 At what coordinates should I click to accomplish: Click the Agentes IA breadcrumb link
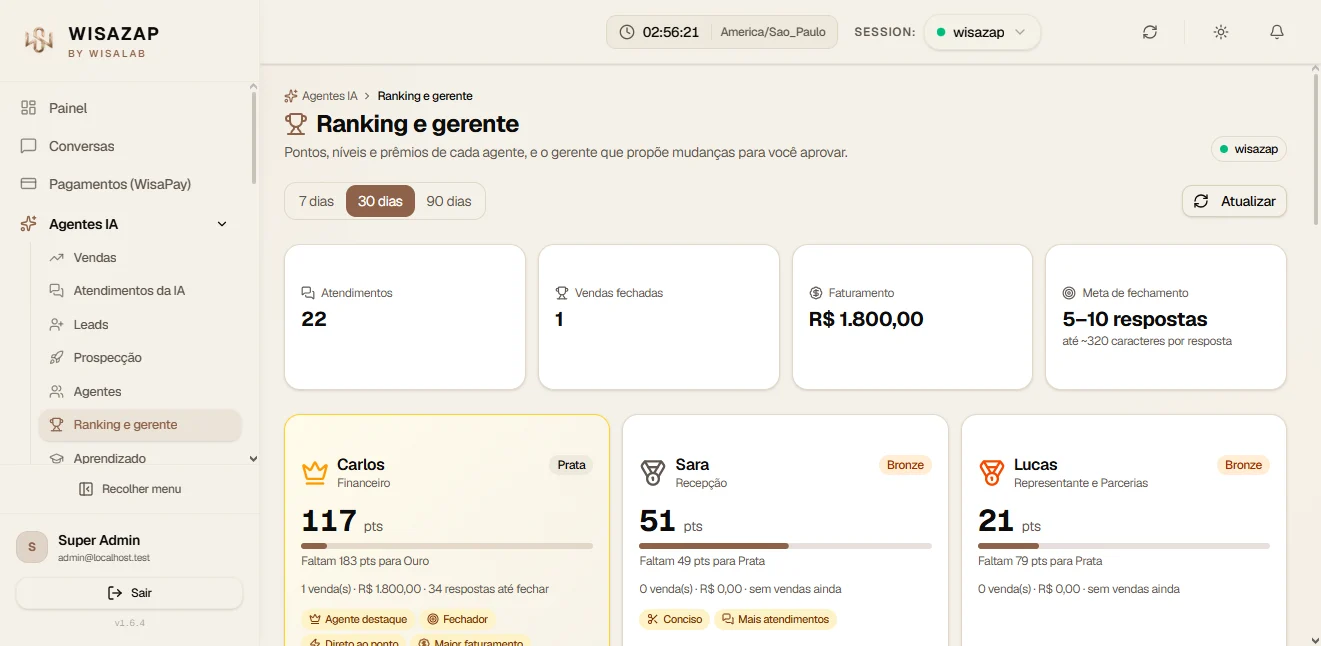tap(321, 96)
